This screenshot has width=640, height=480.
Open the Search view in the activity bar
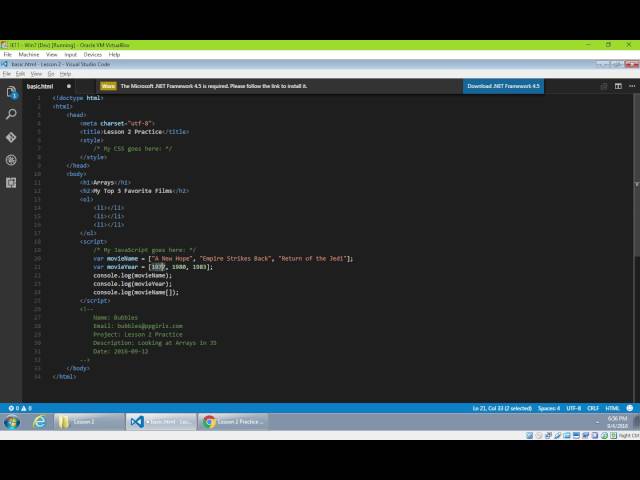click(x=11, y=114)
